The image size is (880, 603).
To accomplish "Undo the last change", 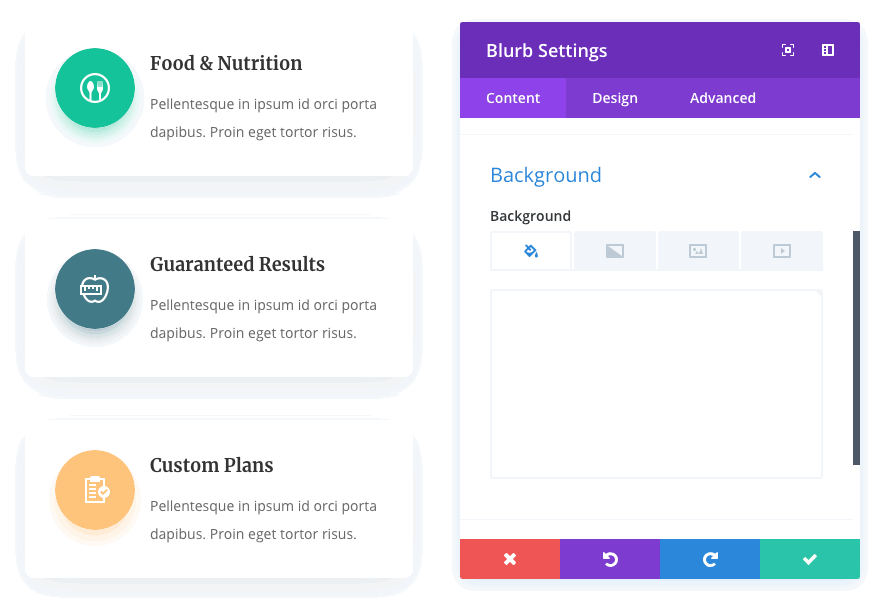I will click(x=610, y=559).
